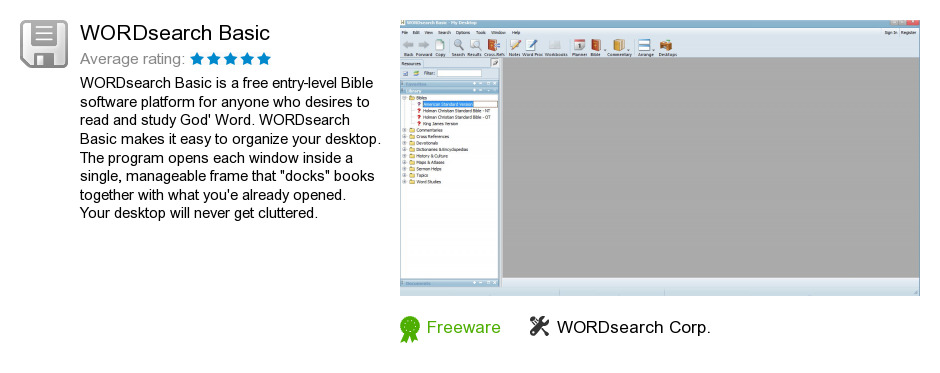
Task: Open the View menu
Action: (429, 32)
